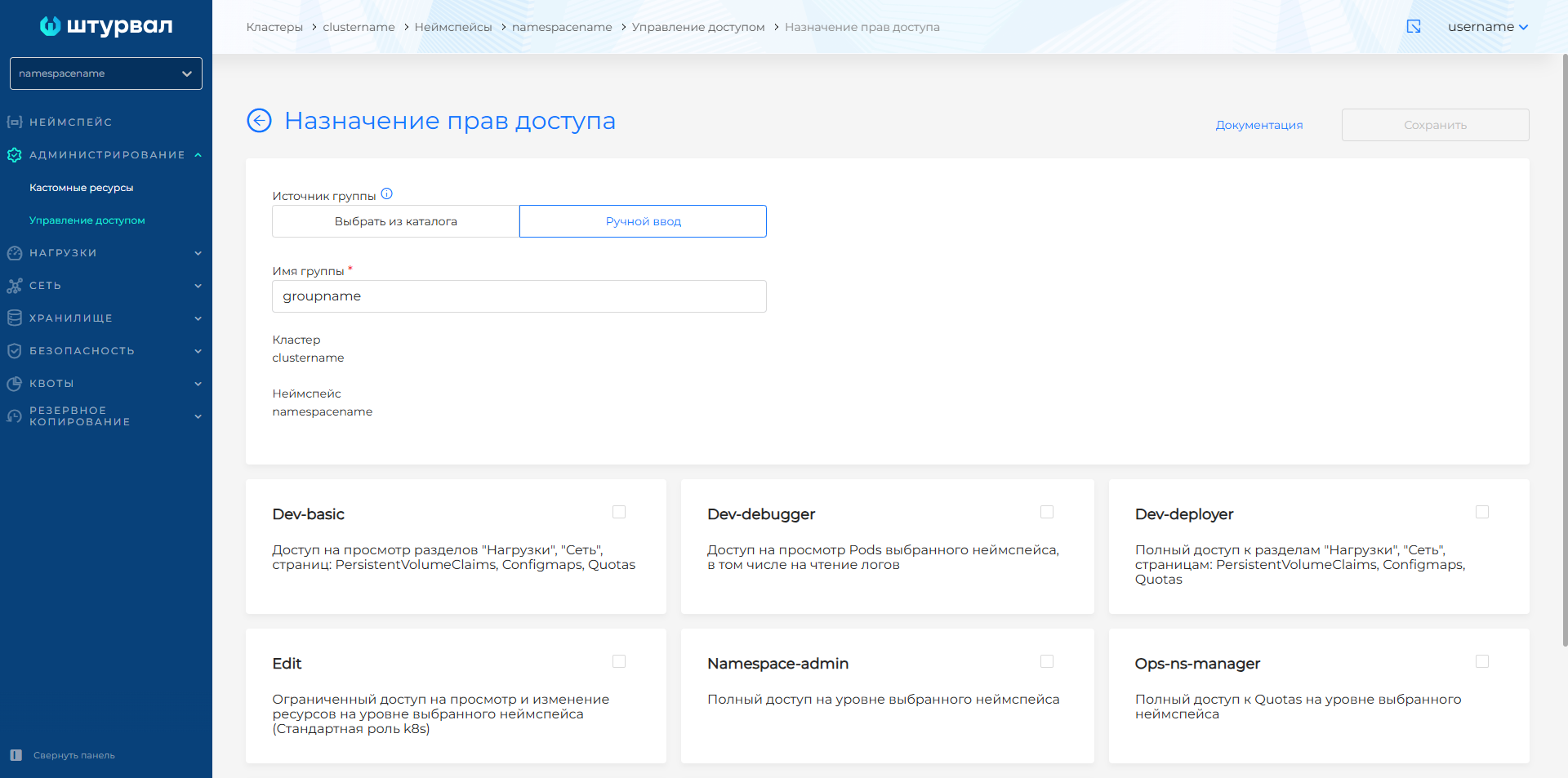Click the Хранилище database icon
This screenshot has width=1568, height=778.
pyautogui.click(x=15, y=318)
